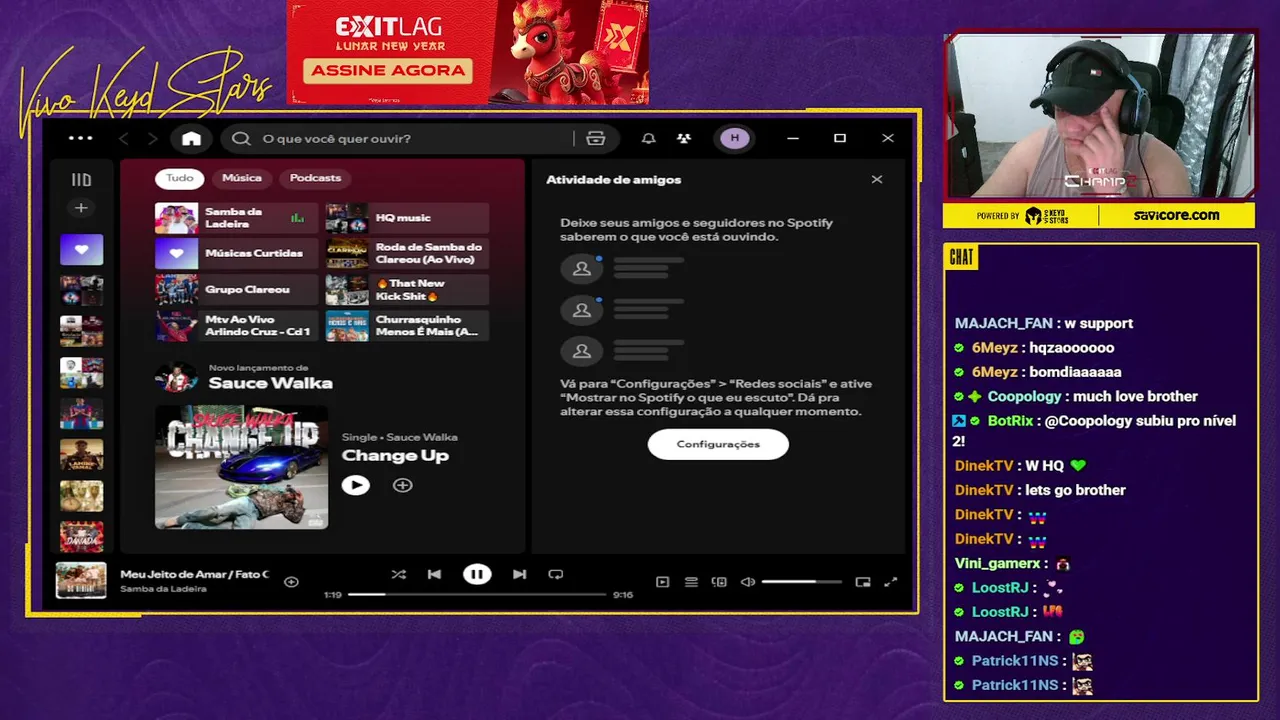This screenshot has height=720, width=1280.
Task: Play the Change Up single
Action: 355,485
